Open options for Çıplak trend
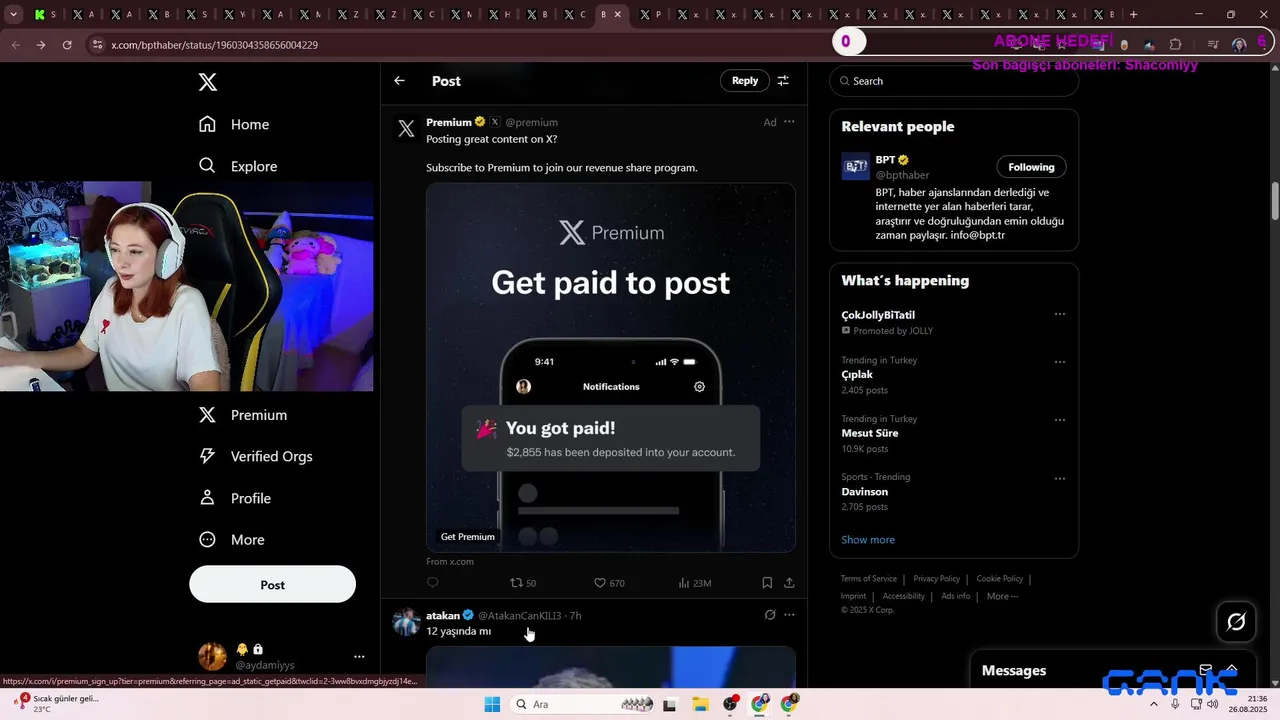The width and height of the screenshot is (1280, 720). (1060, 362)
